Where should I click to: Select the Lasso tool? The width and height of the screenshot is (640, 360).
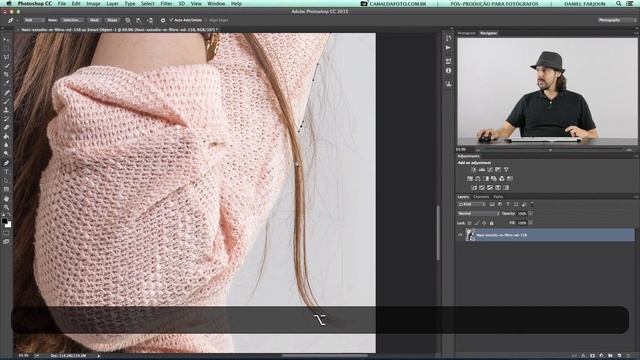[x=6, y=57]
